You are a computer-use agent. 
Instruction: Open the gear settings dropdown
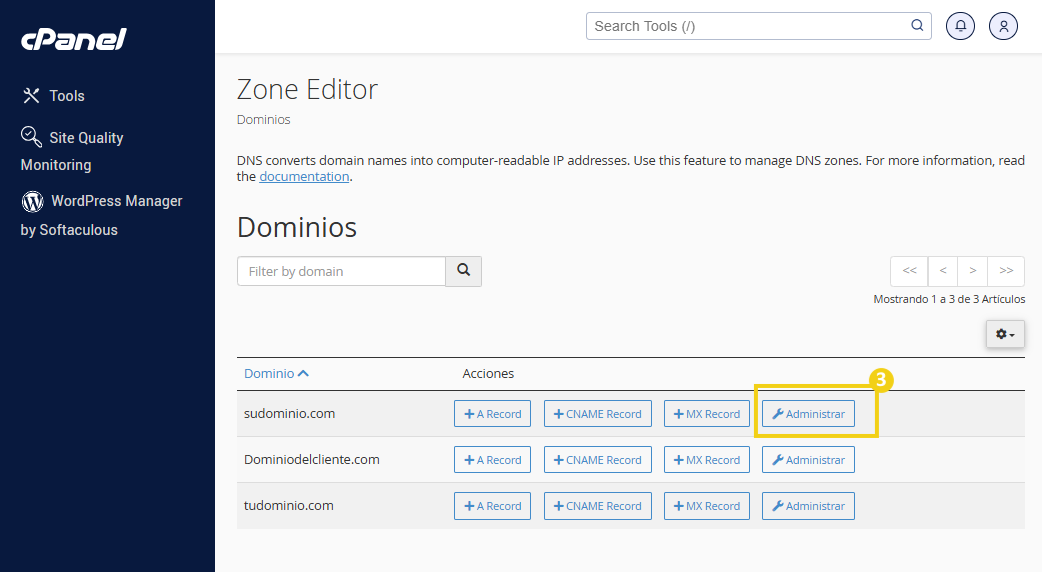tap(1005, 334)
